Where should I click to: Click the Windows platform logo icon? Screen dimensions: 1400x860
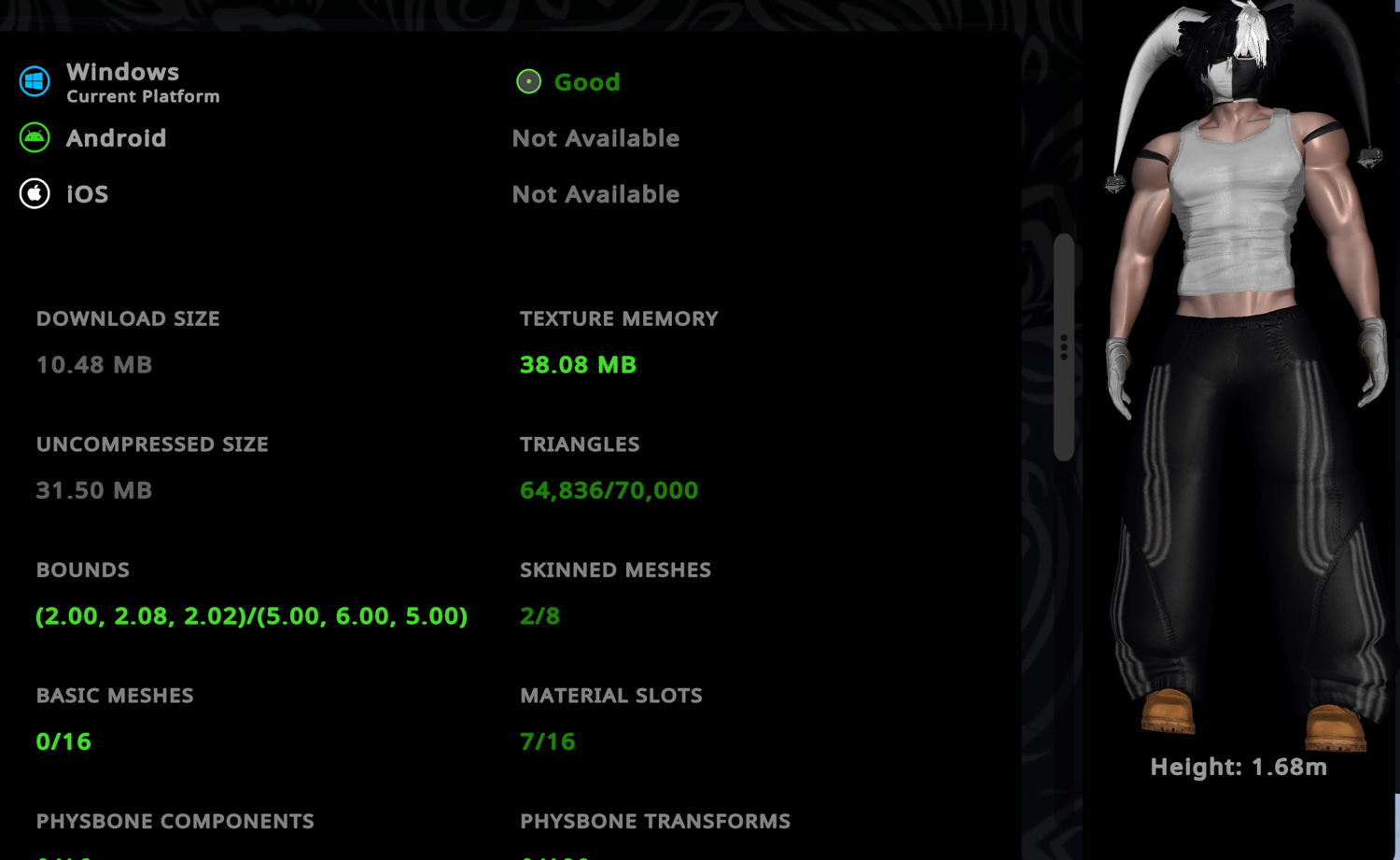(x=35, y=81)
